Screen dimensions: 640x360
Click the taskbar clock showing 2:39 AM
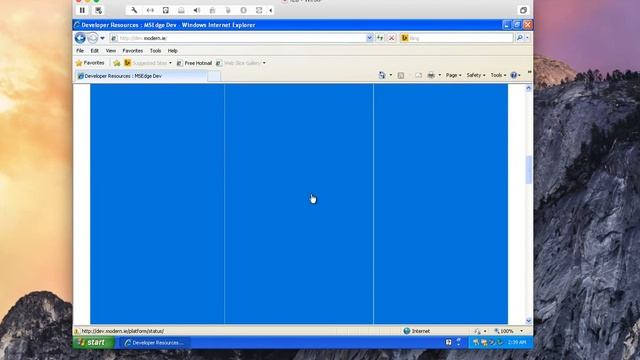pyautogui.click(x=517, y=342)
